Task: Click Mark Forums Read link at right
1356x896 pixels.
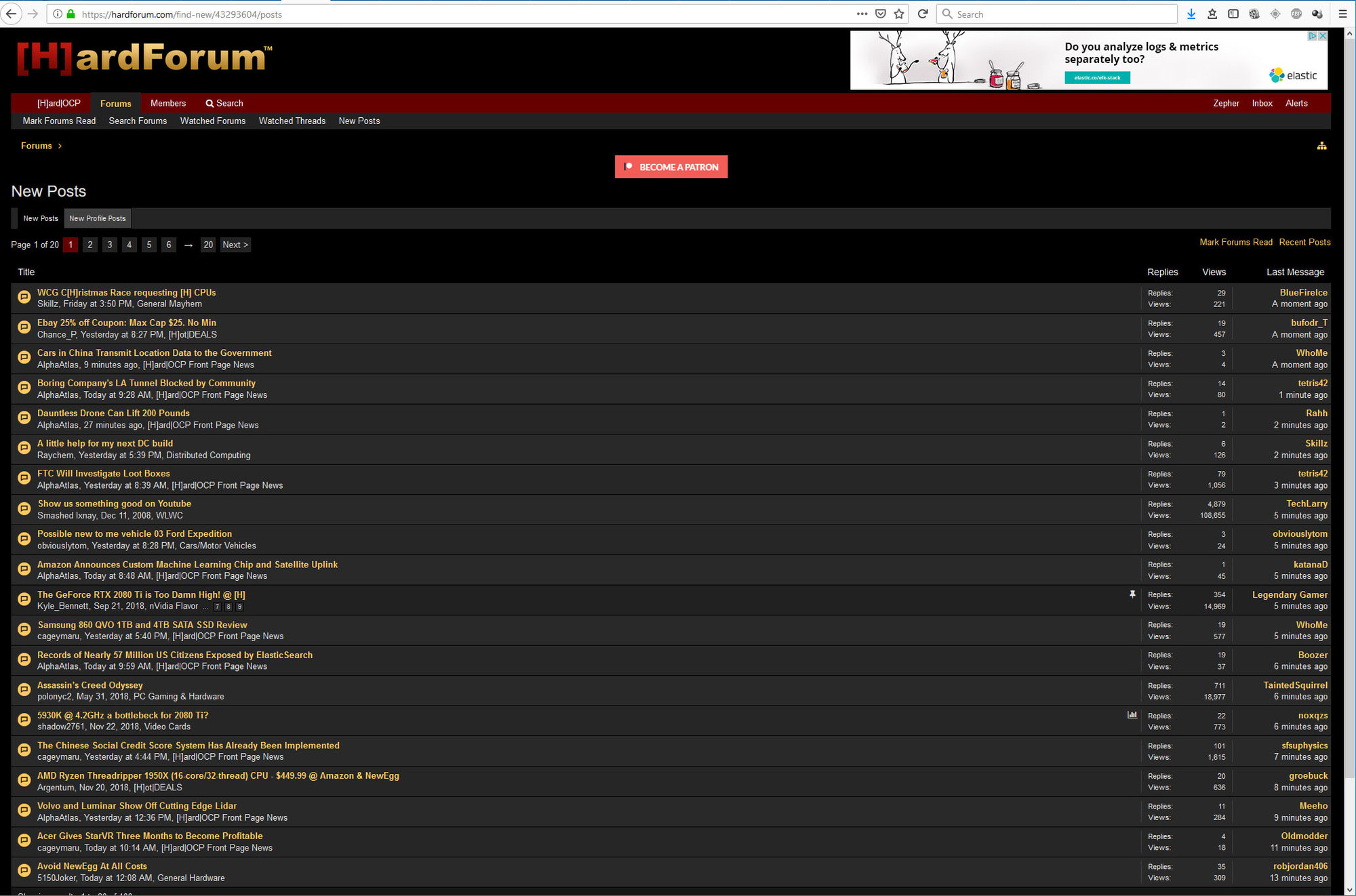Action: (x=1235, y=242)
